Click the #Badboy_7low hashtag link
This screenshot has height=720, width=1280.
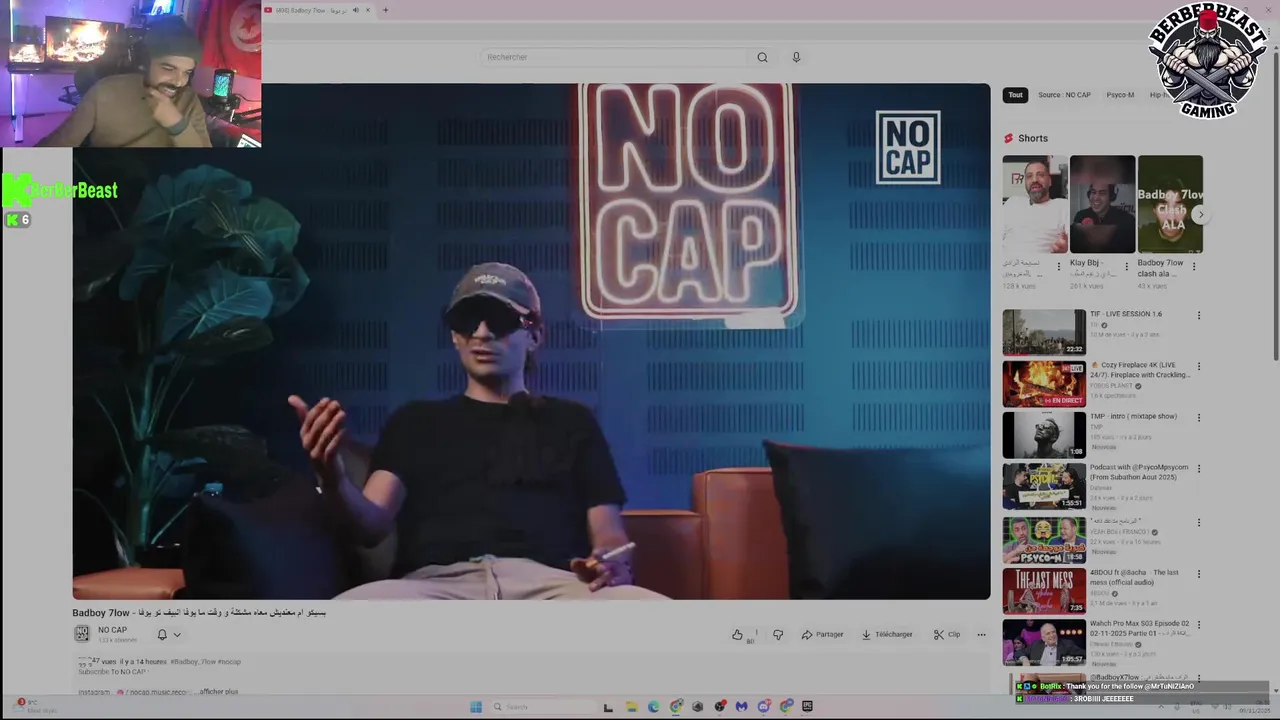coord(192,661)
